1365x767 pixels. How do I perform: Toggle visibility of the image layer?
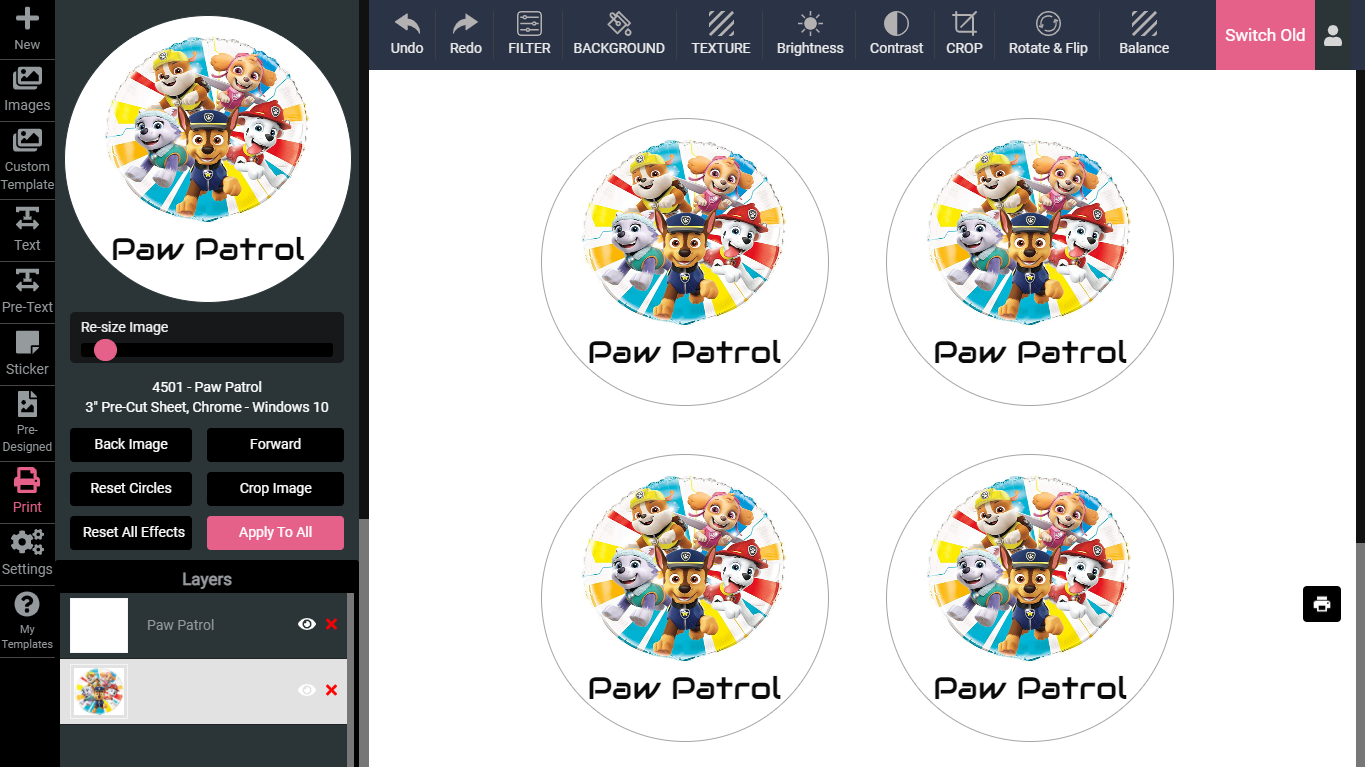[307, 690]
